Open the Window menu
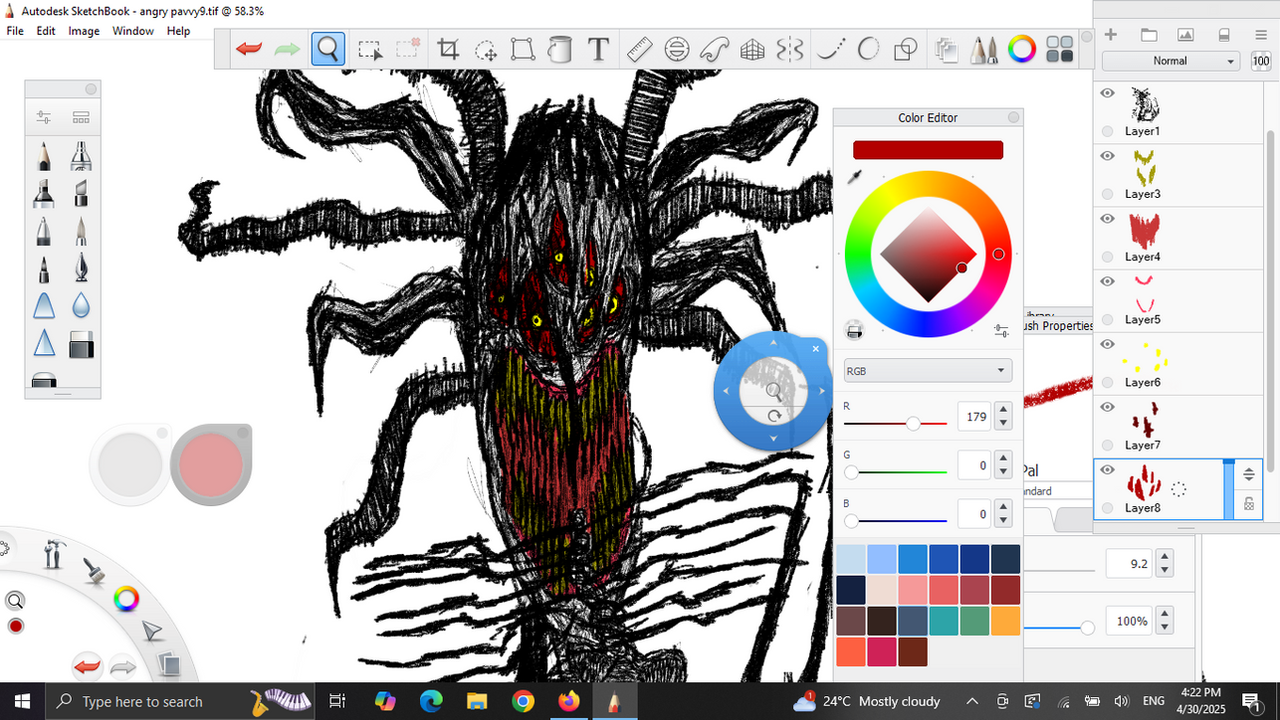1280x720 pixels. tap(133, 31)
